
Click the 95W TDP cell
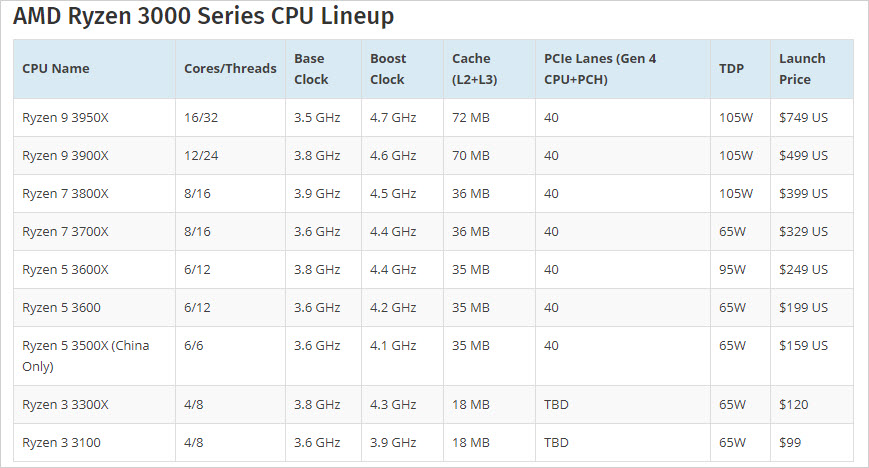tap(732, 270)
